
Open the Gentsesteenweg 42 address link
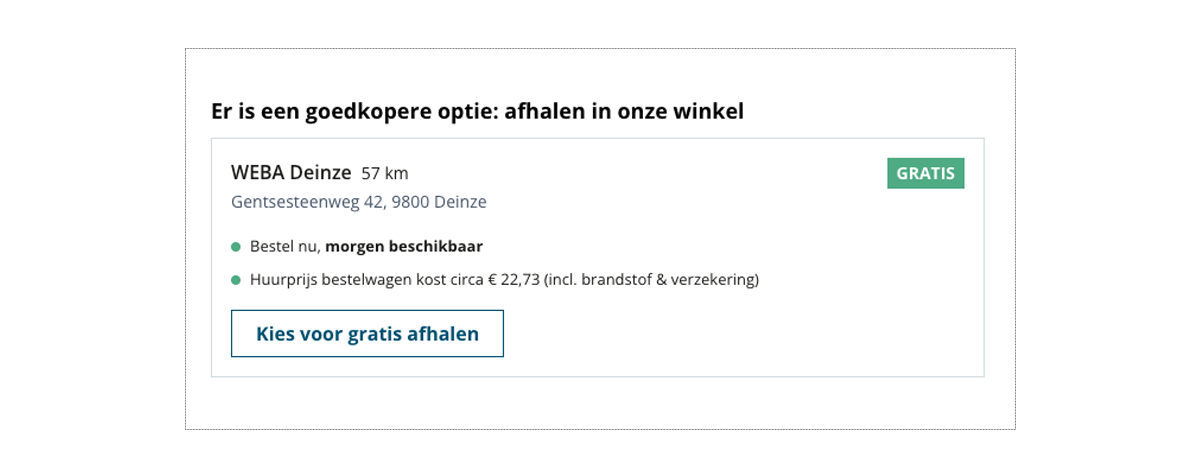pyautogui.click(x=359, y=202)
